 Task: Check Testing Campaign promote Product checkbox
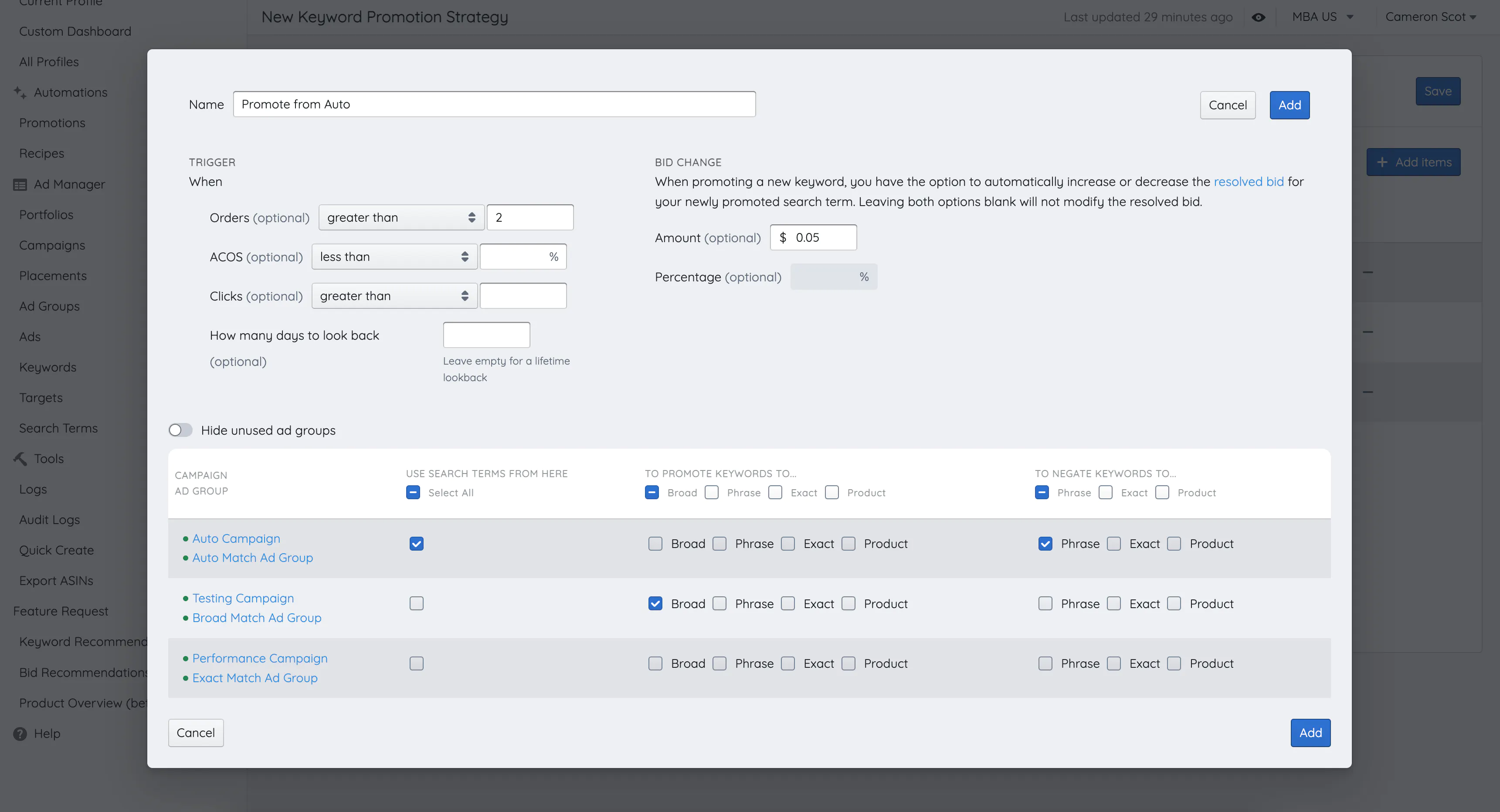pyautogui.click(x=848, y=604)
